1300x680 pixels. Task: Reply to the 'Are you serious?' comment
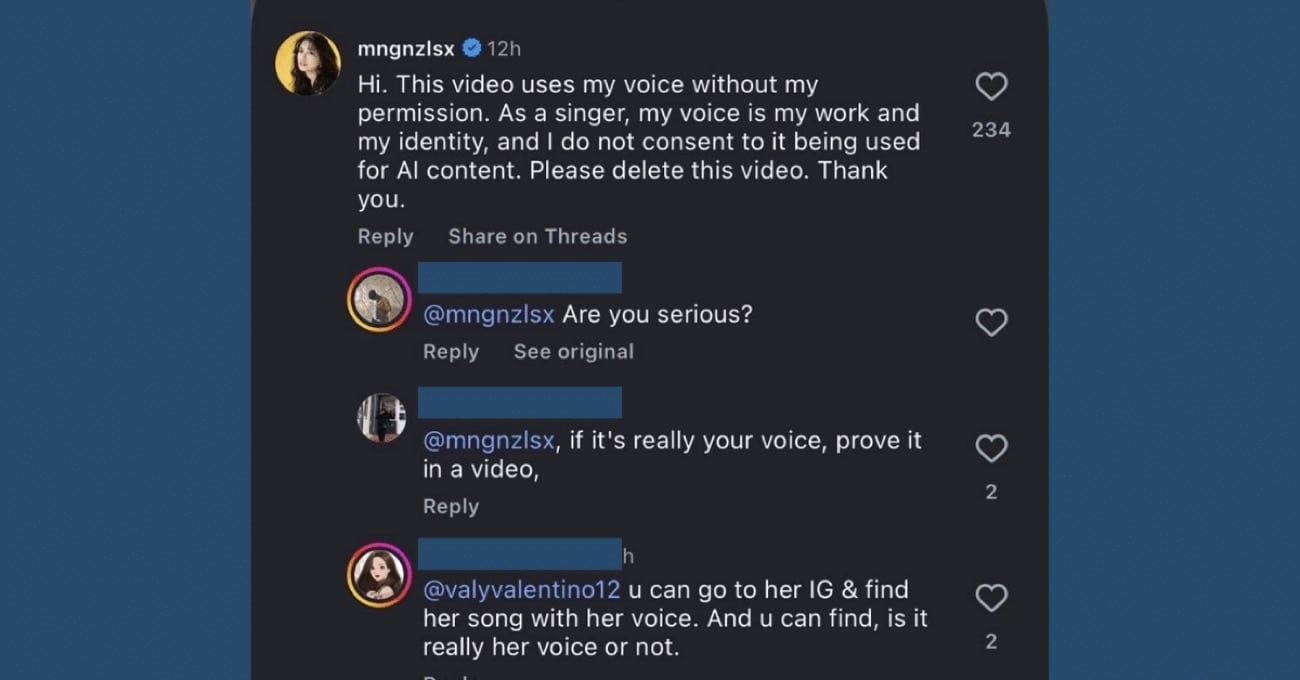[451, 351]
